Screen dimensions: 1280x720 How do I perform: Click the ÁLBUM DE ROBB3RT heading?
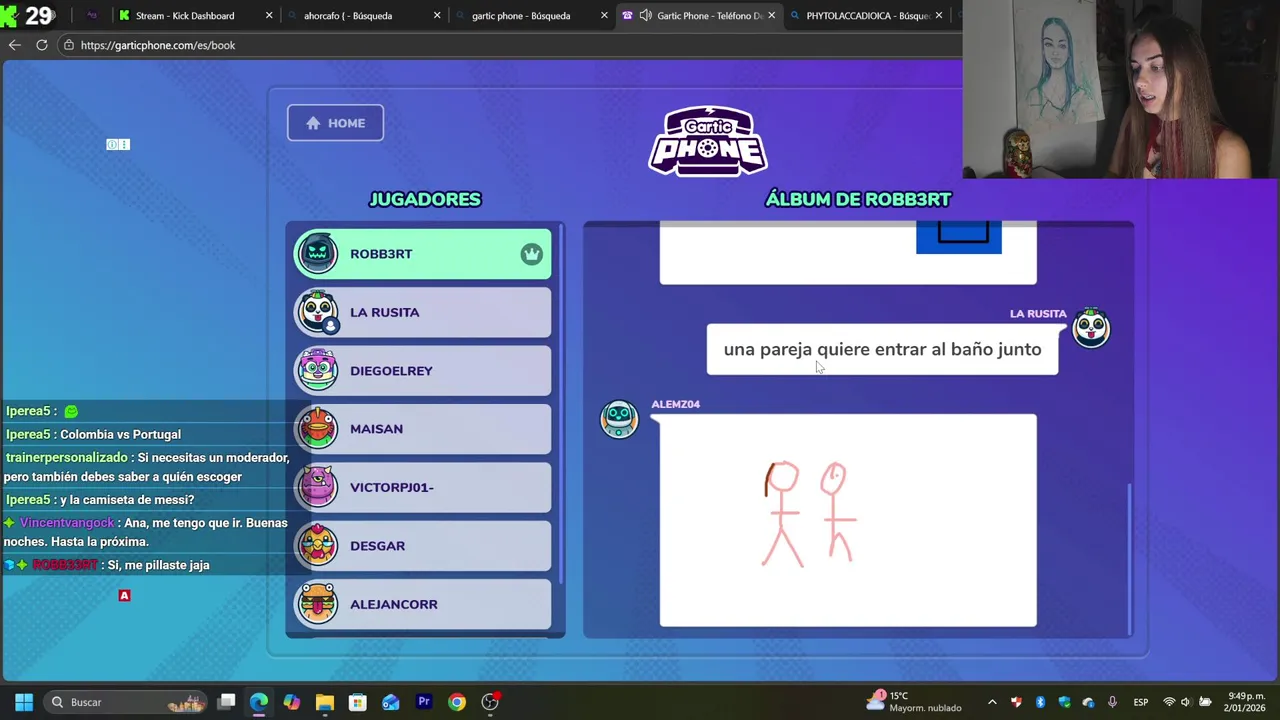(858, 199)
